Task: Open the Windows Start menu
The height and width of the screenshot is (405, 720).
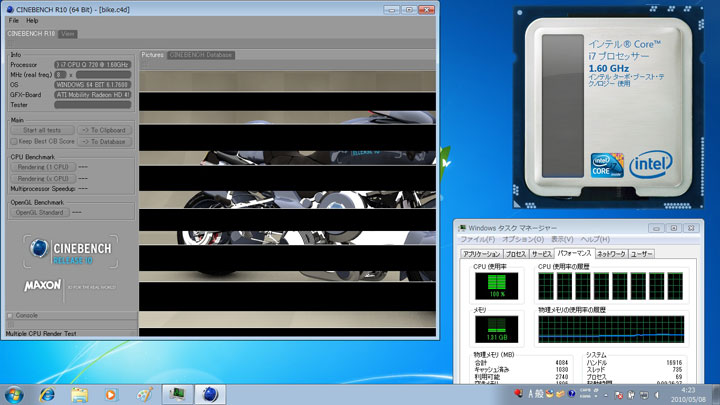Action: pyautogui.click(x=14, y=395)
